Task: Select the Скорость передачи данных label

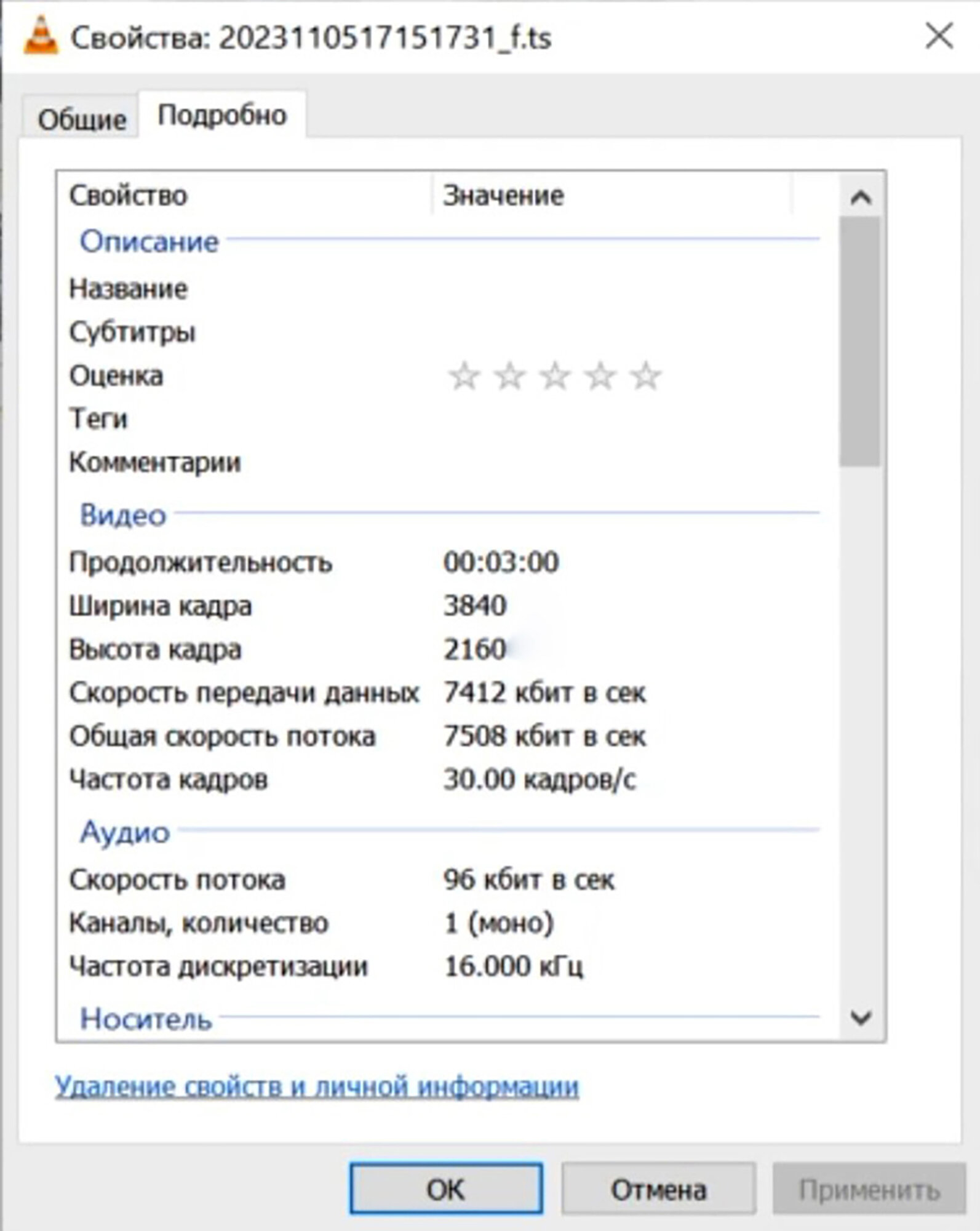Action: coord(244,693)
